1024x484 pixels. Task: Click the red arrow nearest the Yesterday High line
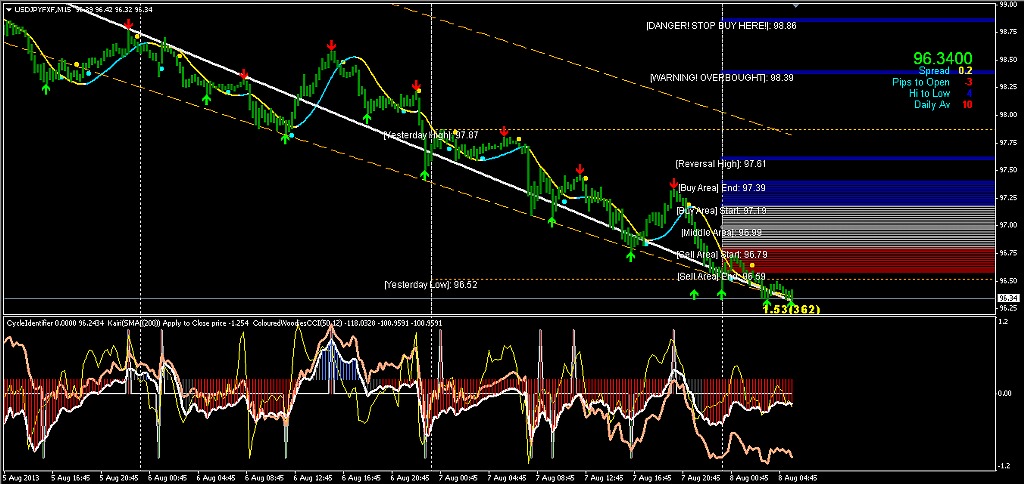pos(504,131)
